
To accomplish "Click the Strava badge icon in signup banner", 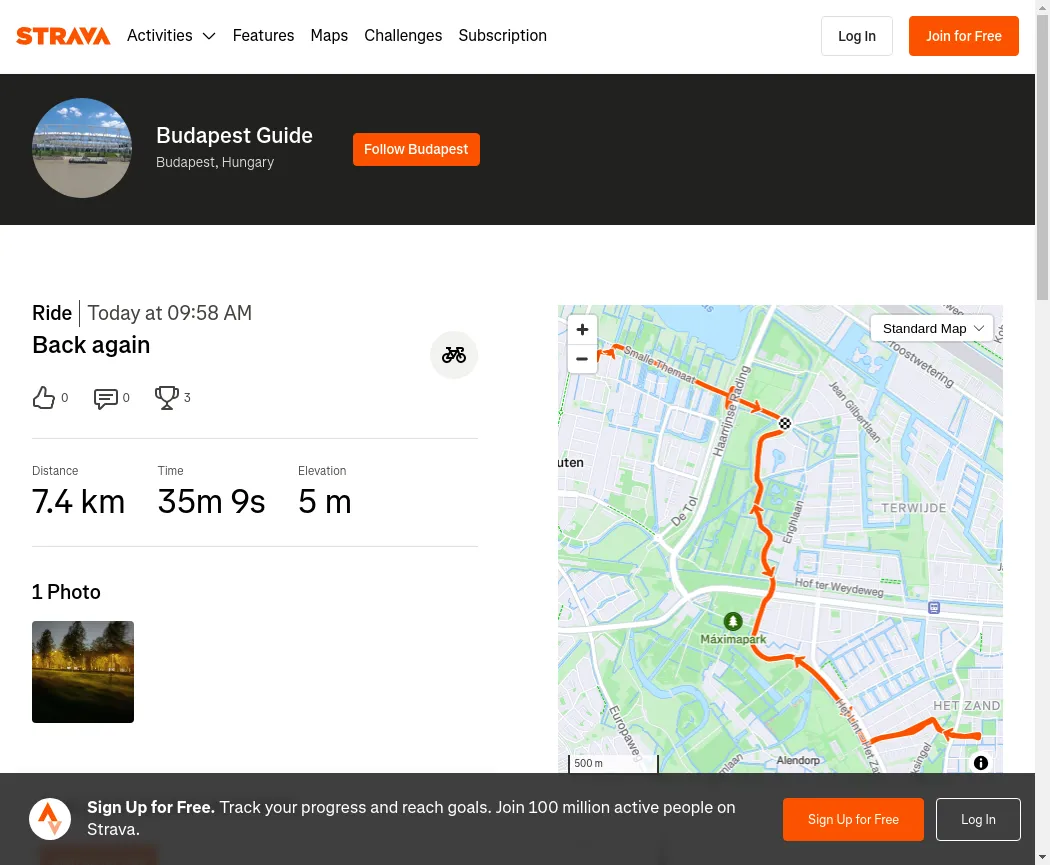I will pyautogui.click(x=50, y=819).
